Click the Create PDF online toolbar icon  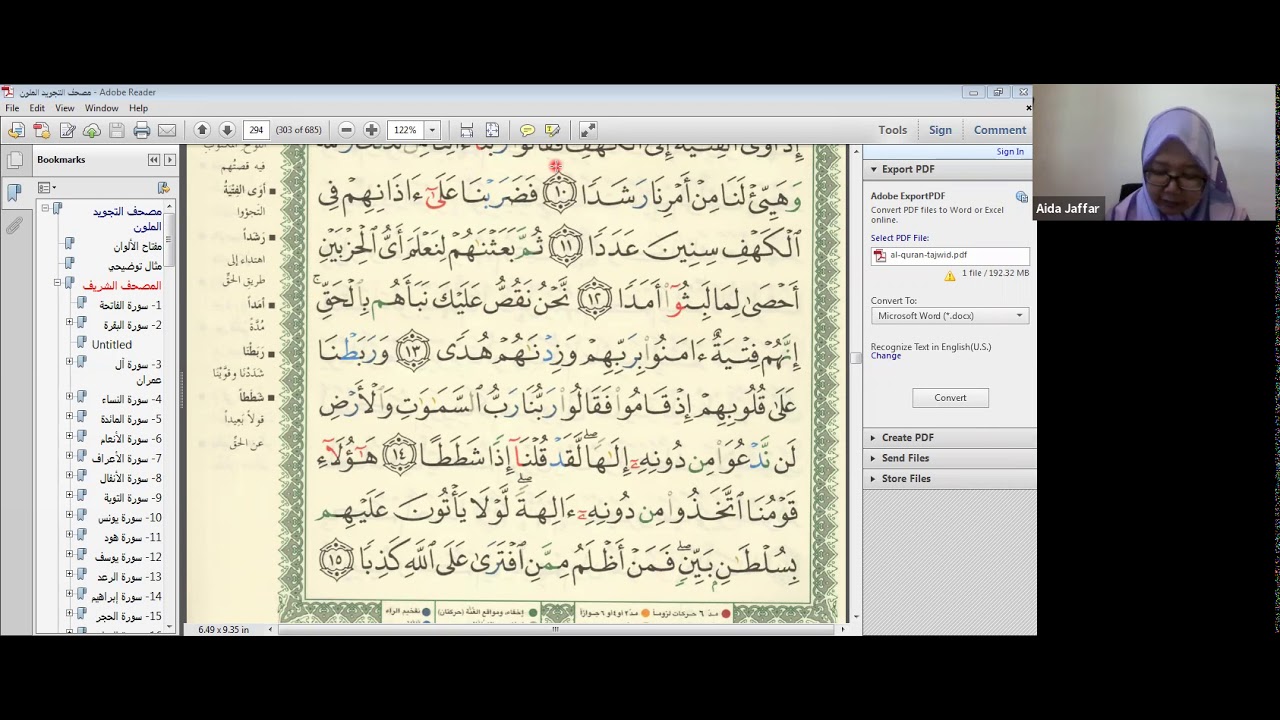[x=16, y=130]
